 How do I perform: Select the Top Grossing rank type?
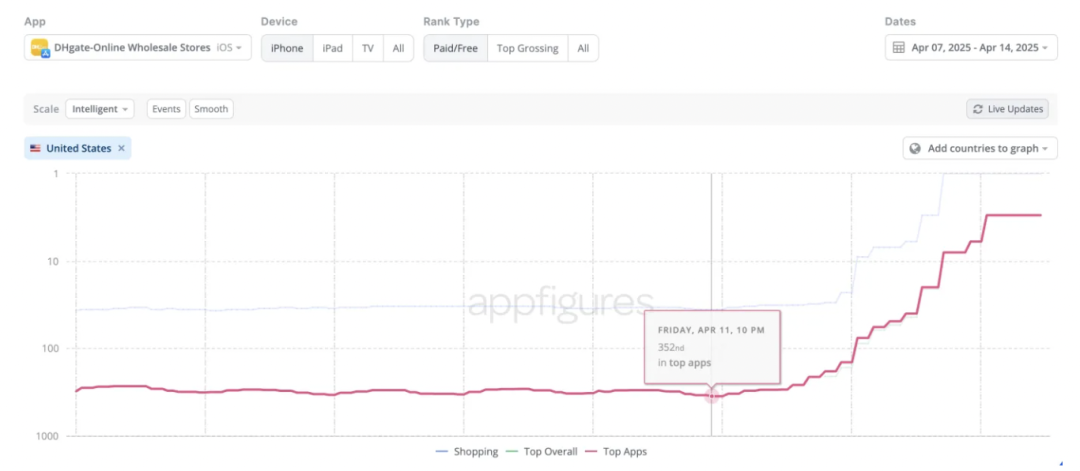coord(527,48)
